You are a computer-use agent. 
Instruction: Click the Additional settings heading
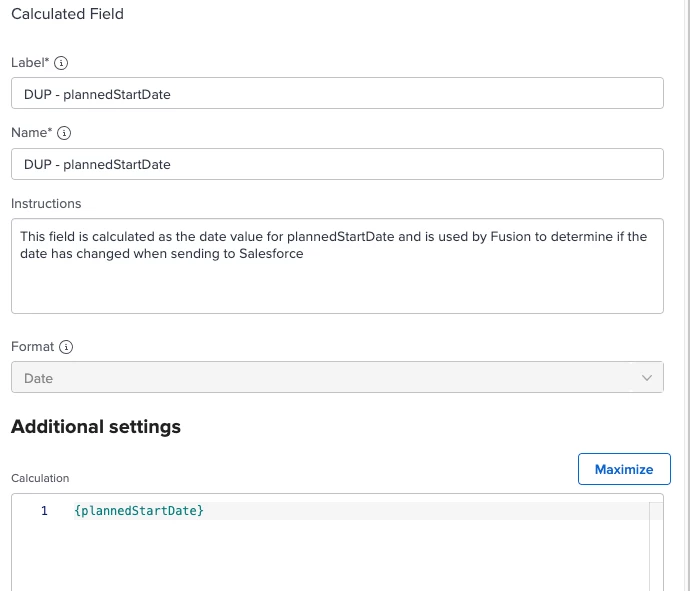96,427
